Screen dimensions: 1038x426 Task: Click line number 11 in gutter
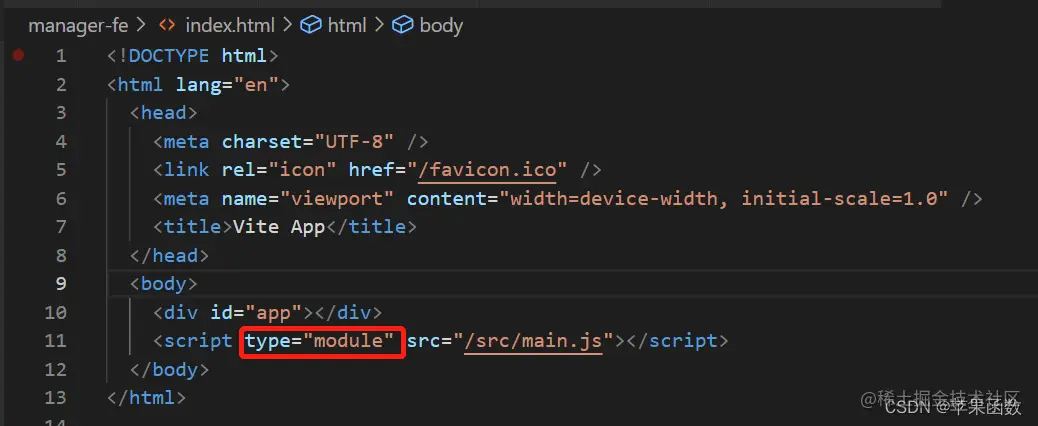tap(56, 341)
